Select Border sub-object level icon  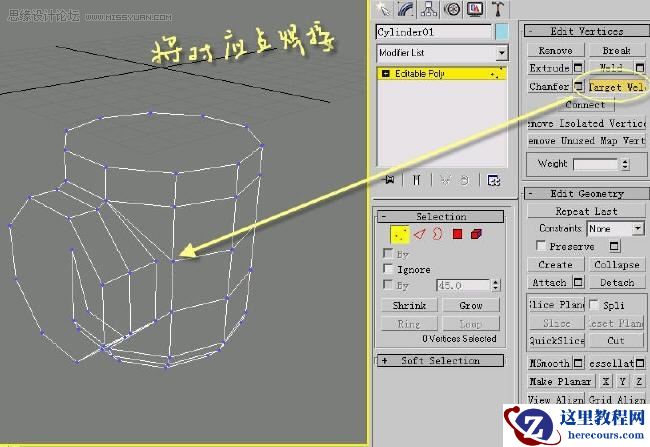click(x=437, y=234)
